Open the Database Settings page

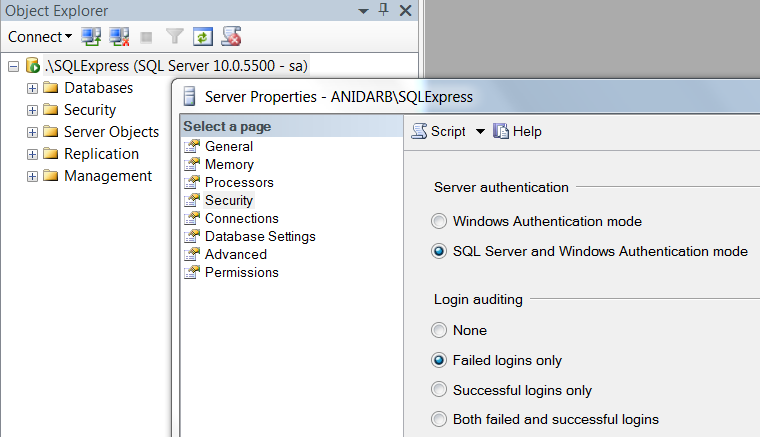pyautogui.click(x=260, y=236)
